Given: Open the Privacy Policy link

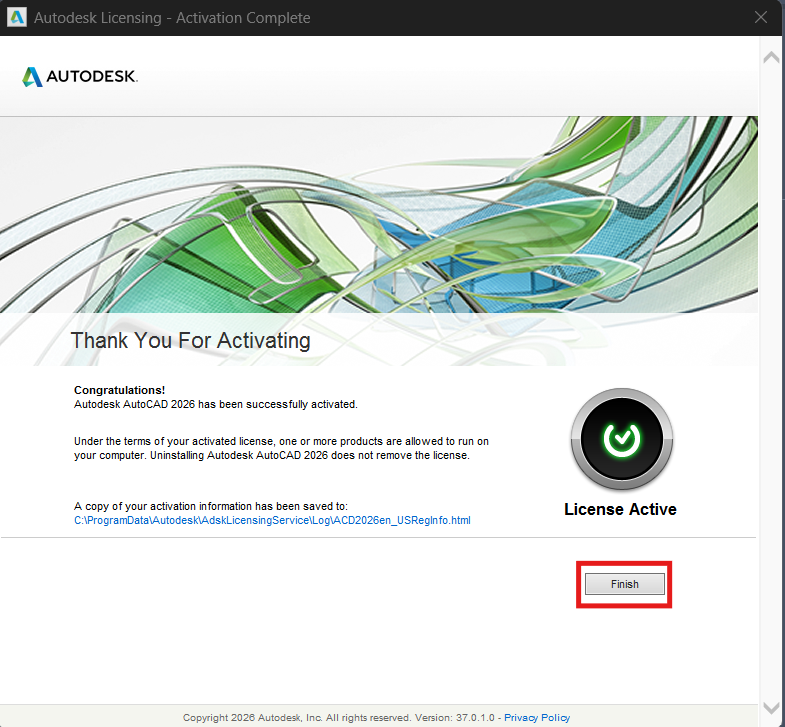Looking at the screenshot, I should tap(537, 717).
